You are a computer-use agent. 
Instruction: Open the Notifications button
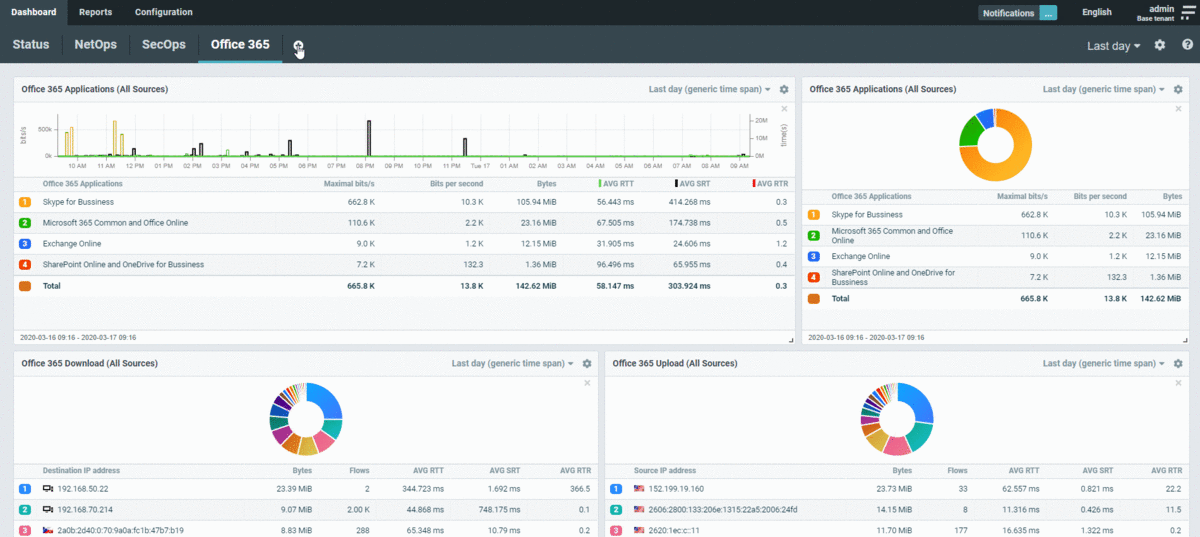pos(1017,13)
